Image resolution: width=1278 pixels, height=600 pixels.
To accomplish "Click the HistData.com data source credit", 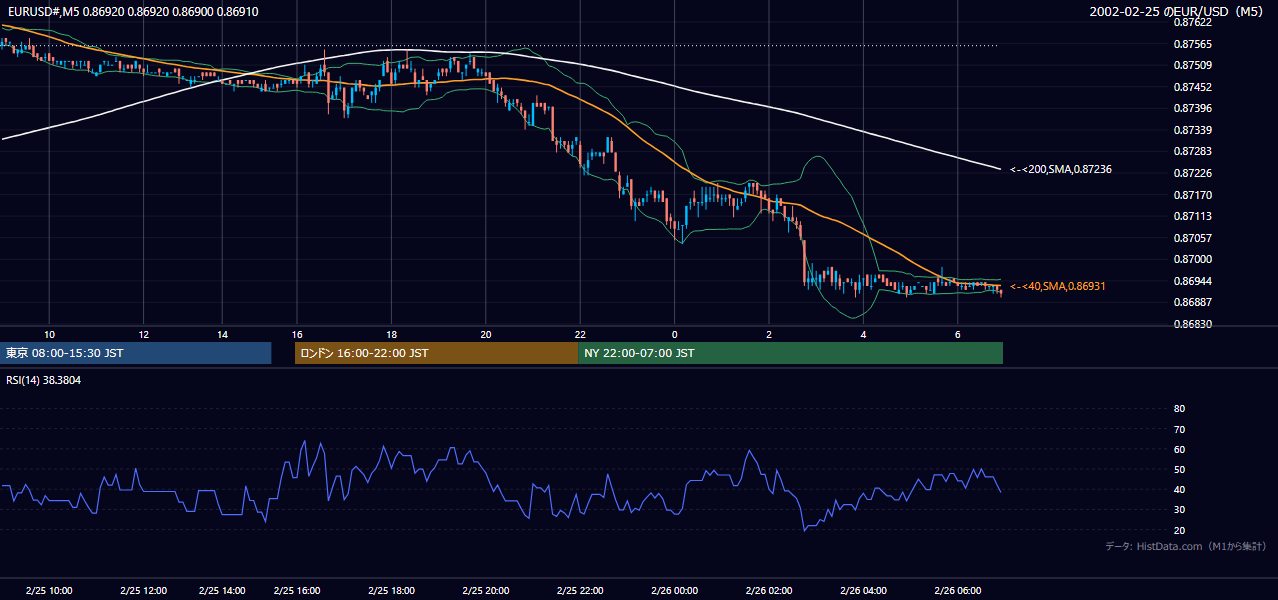I will point(1186,546).
